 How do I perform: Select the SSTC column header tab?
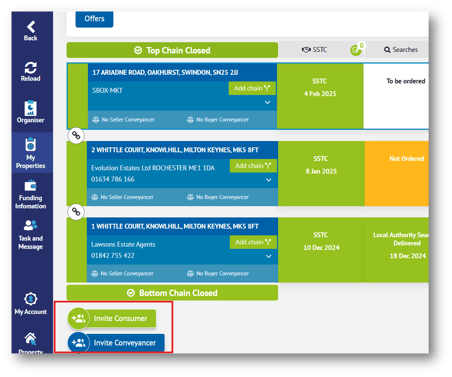coord(314,50)
